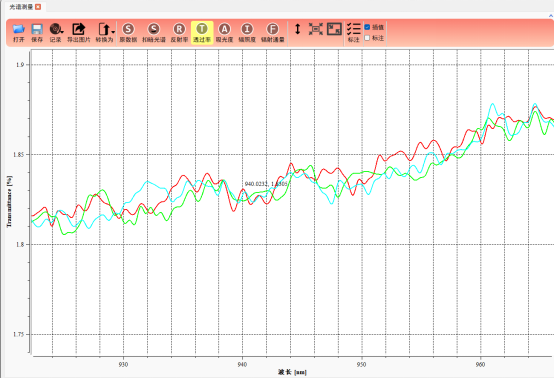Image resolution: width=554 pixels, height=379 pixels.
Task: Save data using the 保存 floppy icon
Action: coord(37,32)
